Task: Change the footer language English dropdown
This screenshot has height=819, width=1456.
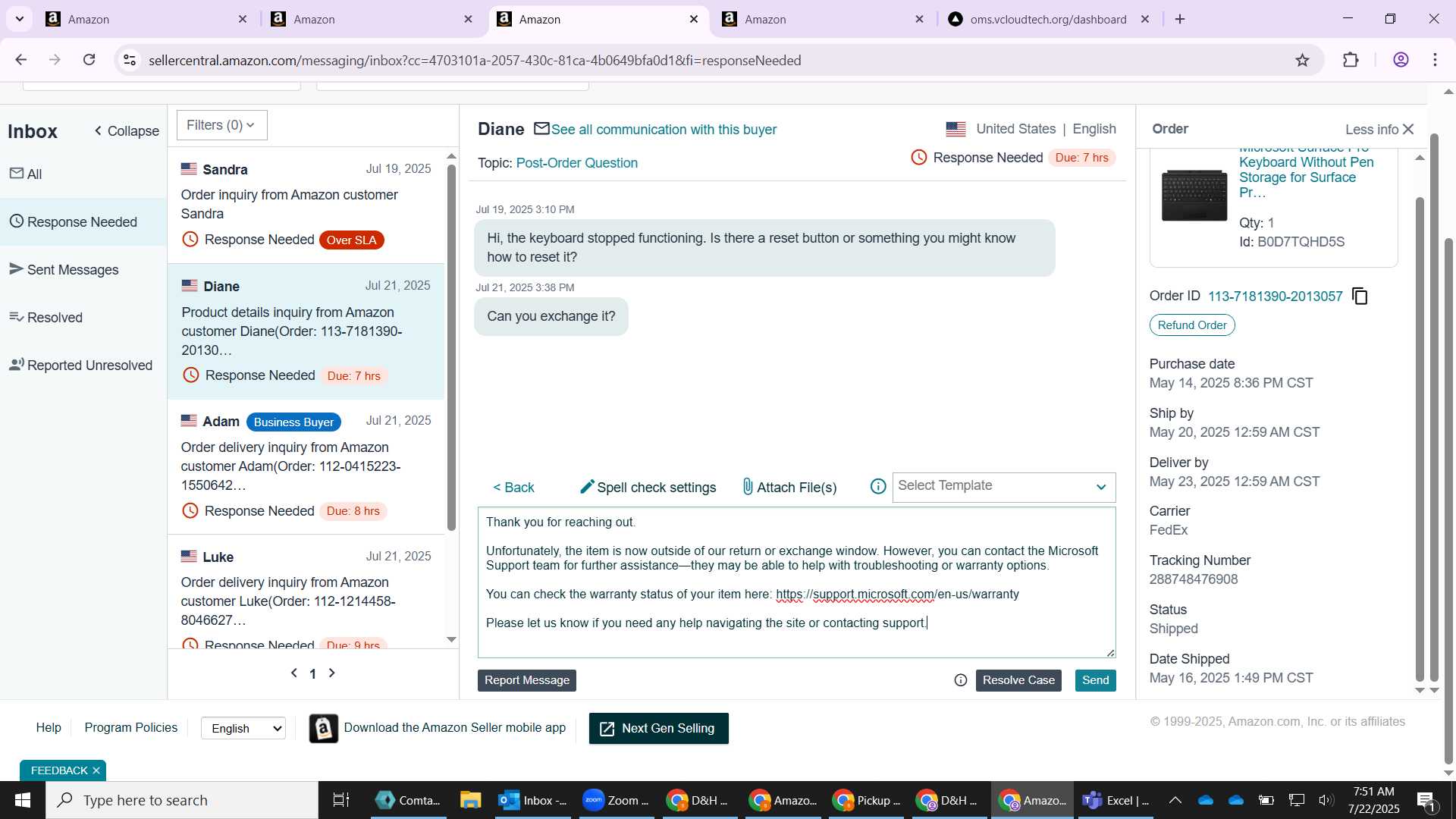Action: [x=243, y=728]
